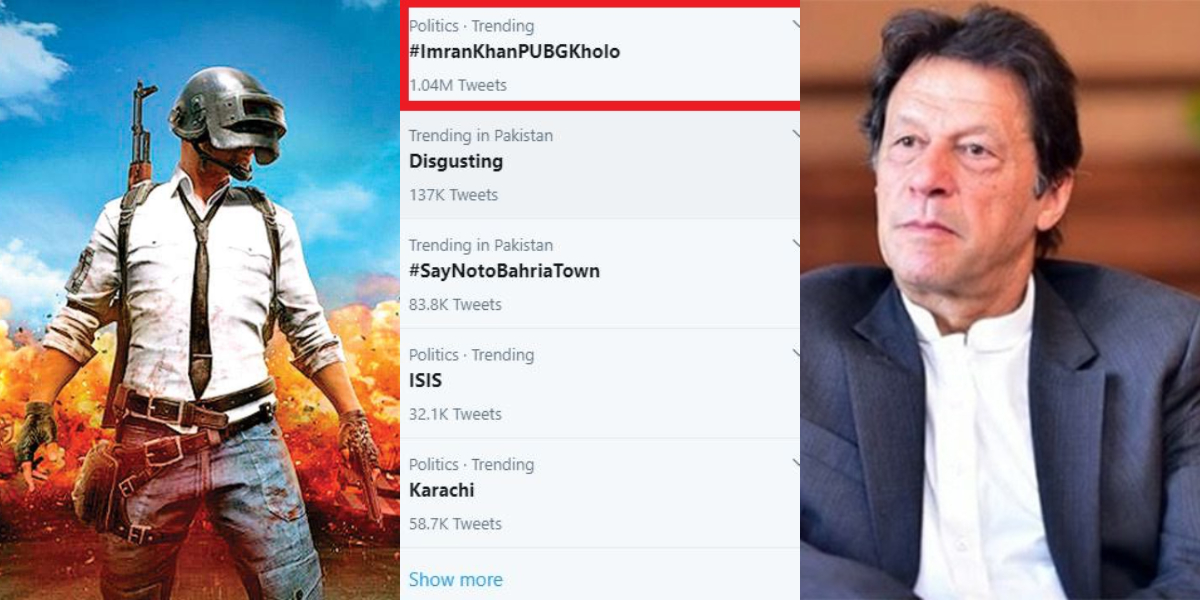Viewport: 1200px width, 600px height.
Task: Click "Trending in Pakistan" label above Disgusting
Action: click(480, 135)
